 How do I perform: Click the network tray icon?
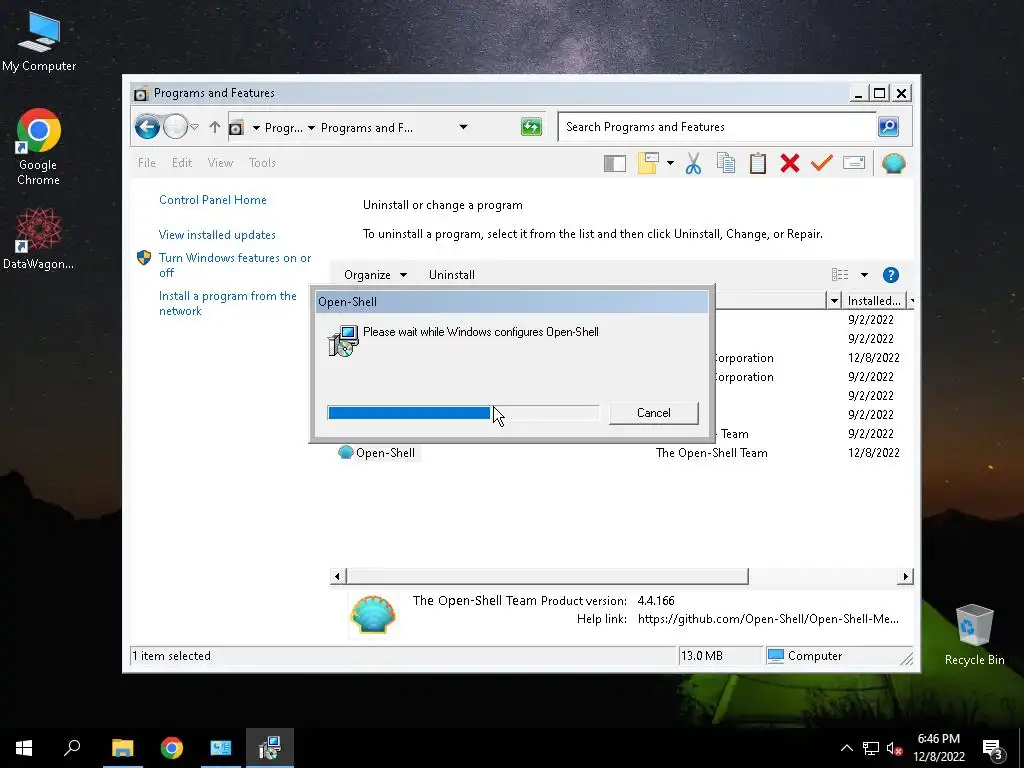pyautogui.click(x=871, y=748)
